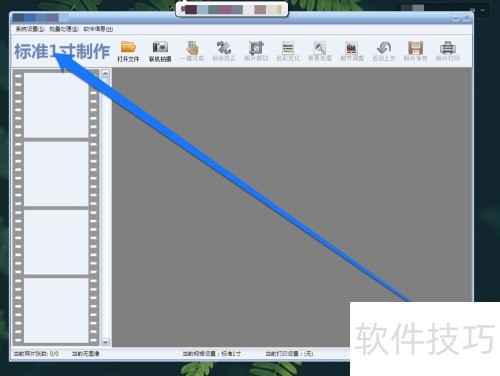Screen dimensions: 500x376
Task: Click the status text ending in 0/0
Action: (x=36, y=353)
